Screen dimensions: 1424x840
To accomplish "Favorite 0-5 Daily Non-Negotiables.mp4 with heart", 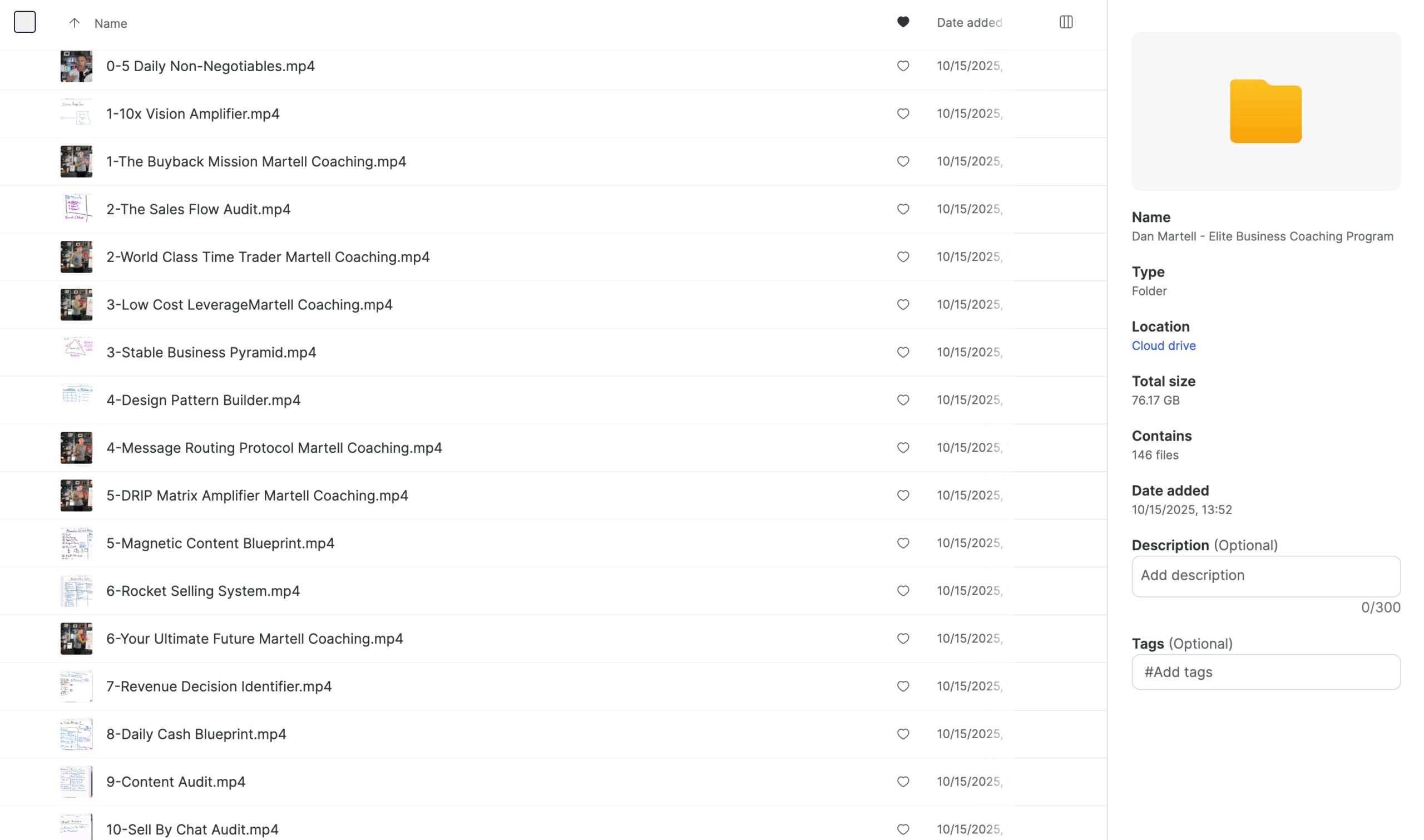I will [x=903, y=66].
